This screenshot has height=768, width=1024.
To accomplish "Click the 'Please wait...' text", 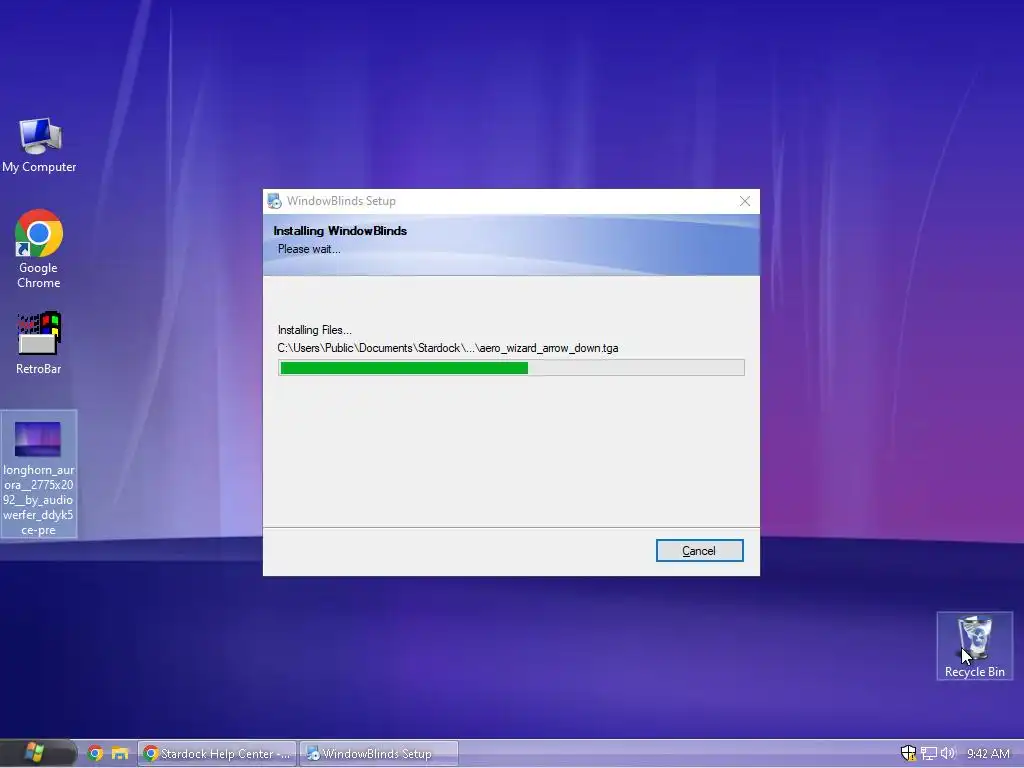I will (309, 249).
